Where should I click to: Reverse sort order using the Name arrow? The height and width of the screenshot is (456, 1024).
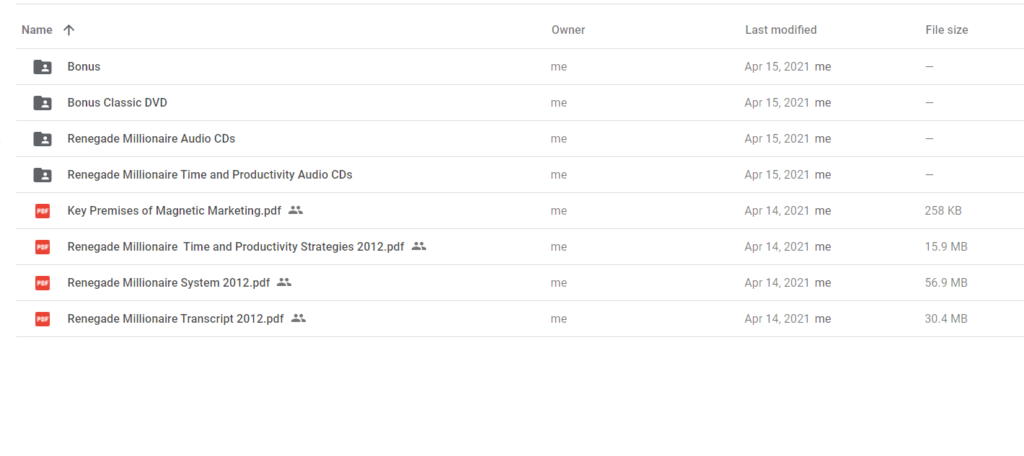[x=69, y=30]
